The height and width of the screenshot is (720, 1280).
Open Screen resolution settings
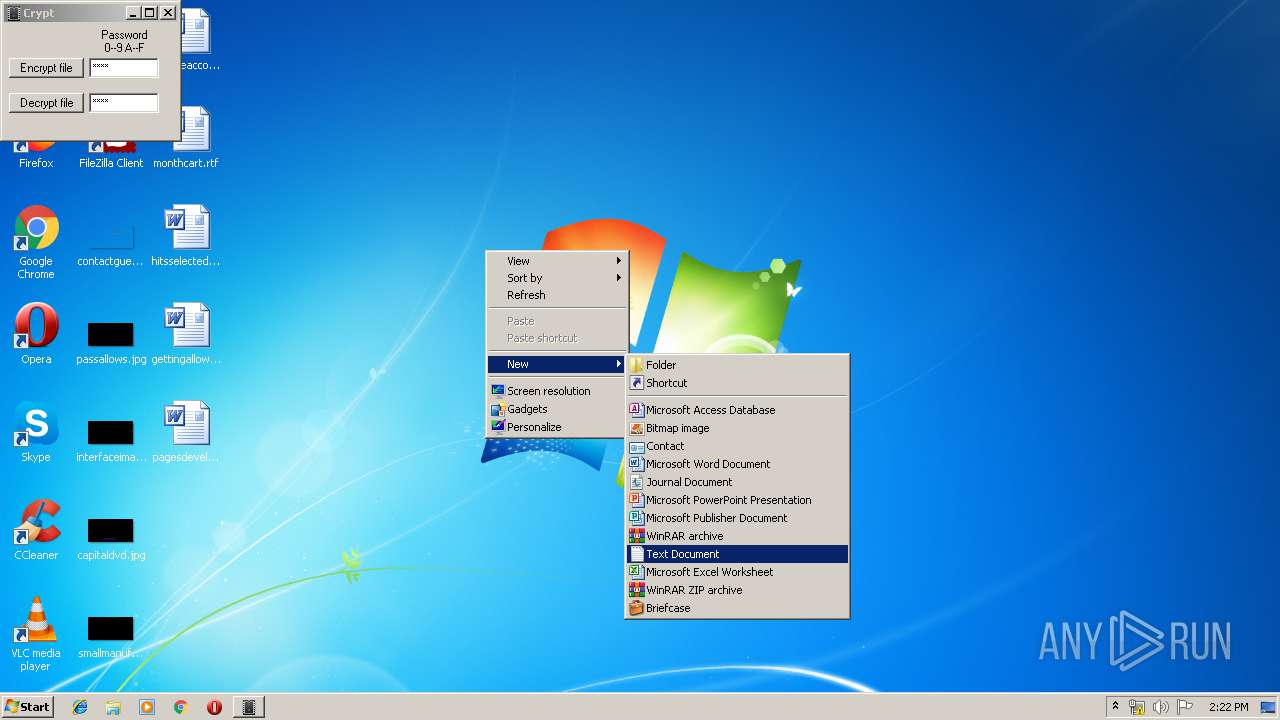(x=557, y=391)
